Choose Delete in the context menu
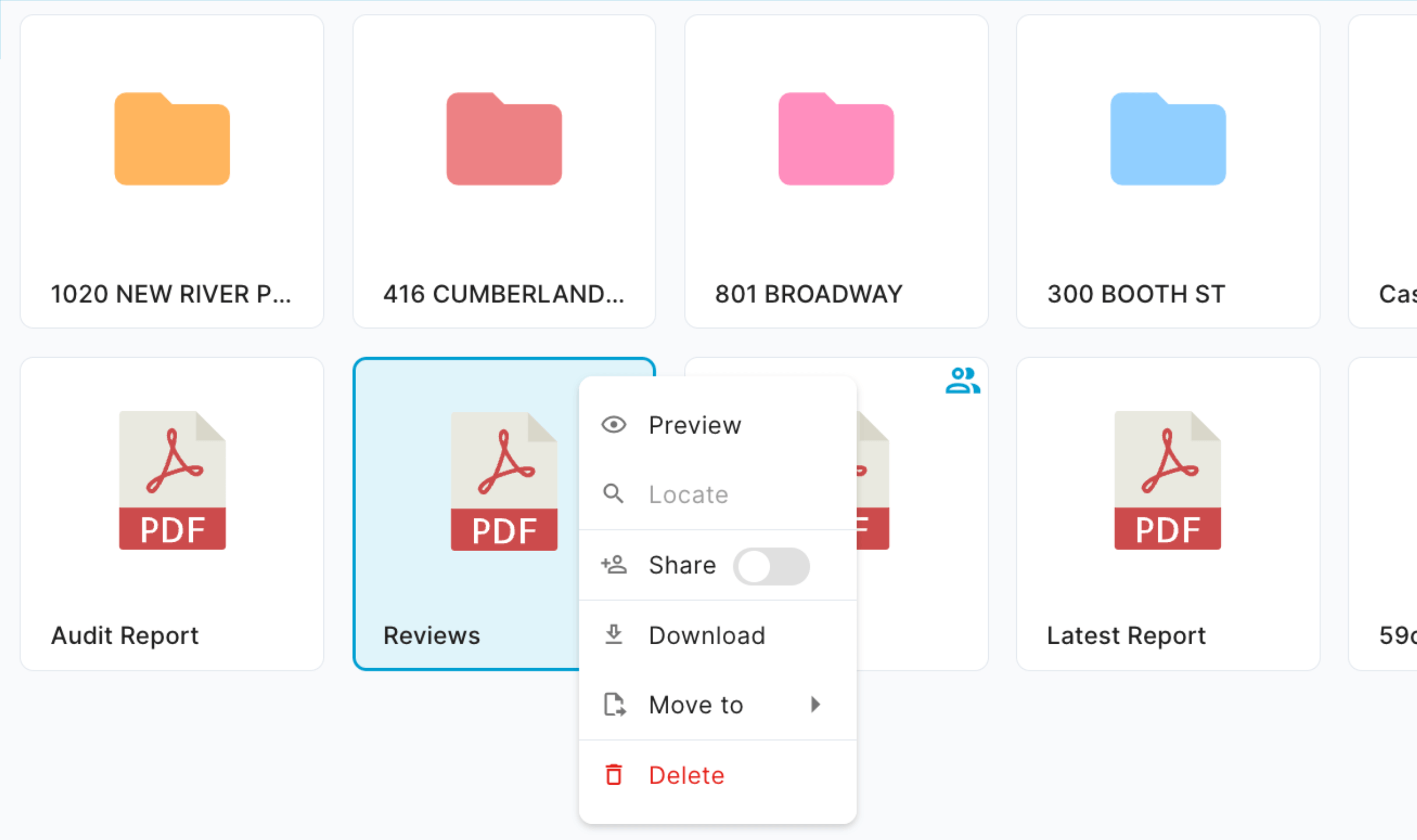Screen dimensions: 1417x840 [x=718, y=775]
